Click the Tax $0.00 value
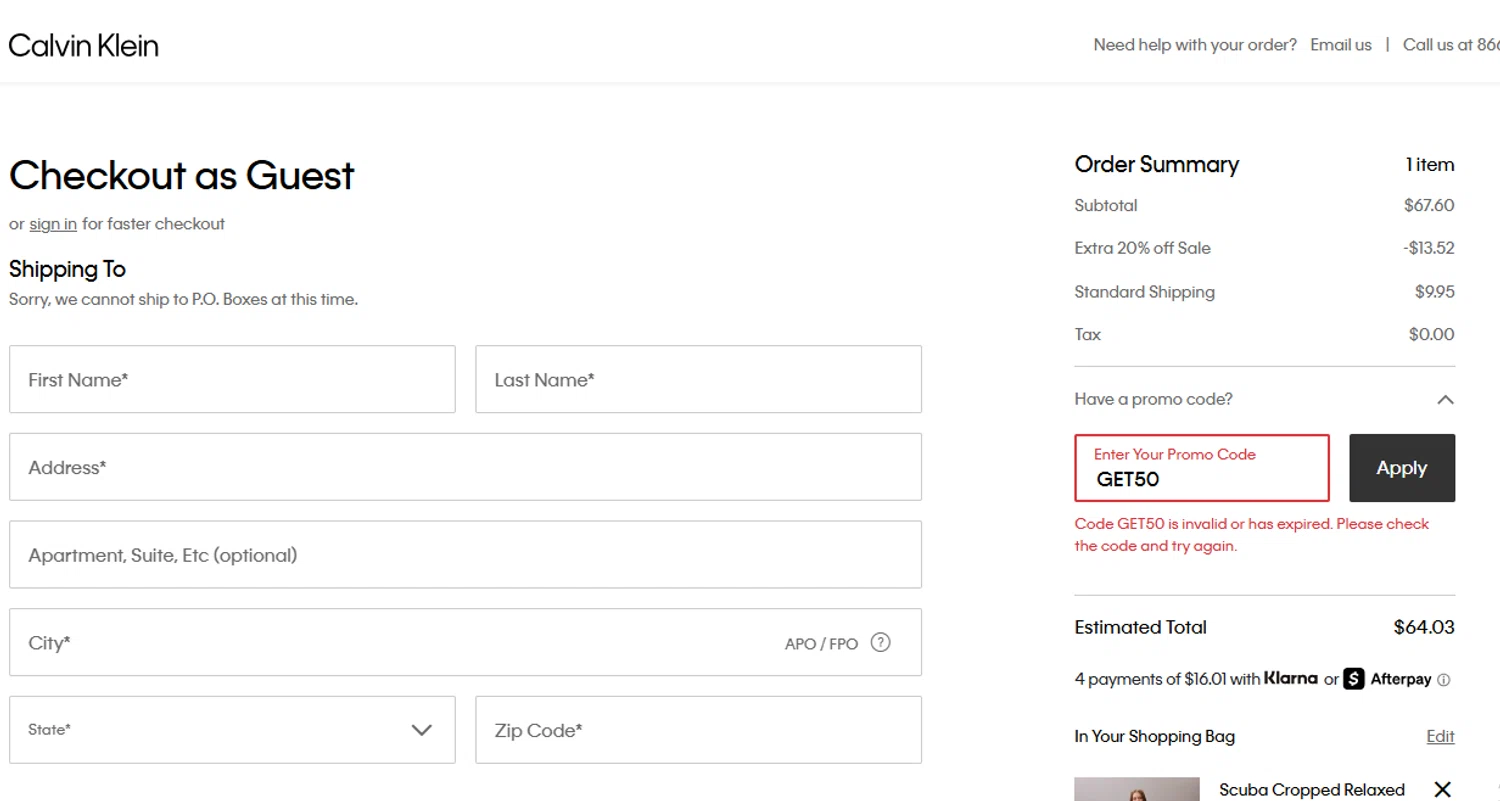Image resolution: width=1500 pixels, height=801 pixels. pos(1431,335)
